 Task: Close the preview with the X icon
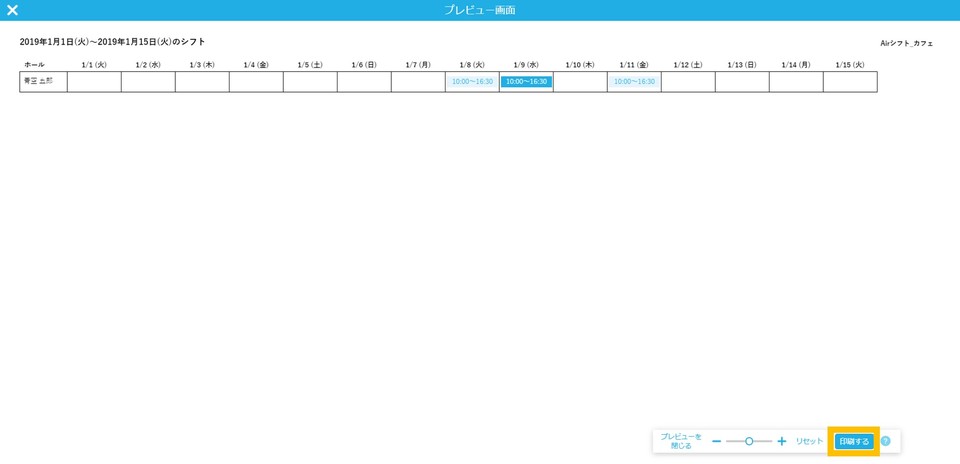click(x=12, y=10)
